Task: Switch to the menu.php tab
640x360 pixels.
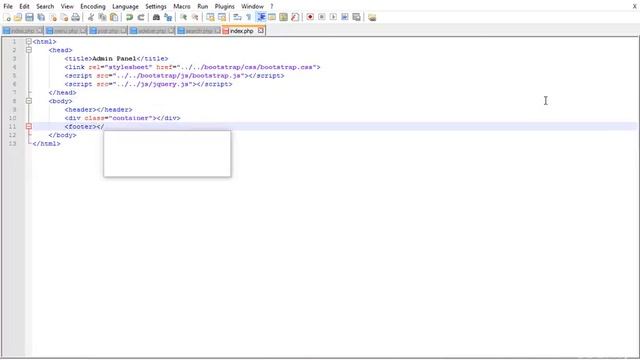Action: click(x=65, y=31)
